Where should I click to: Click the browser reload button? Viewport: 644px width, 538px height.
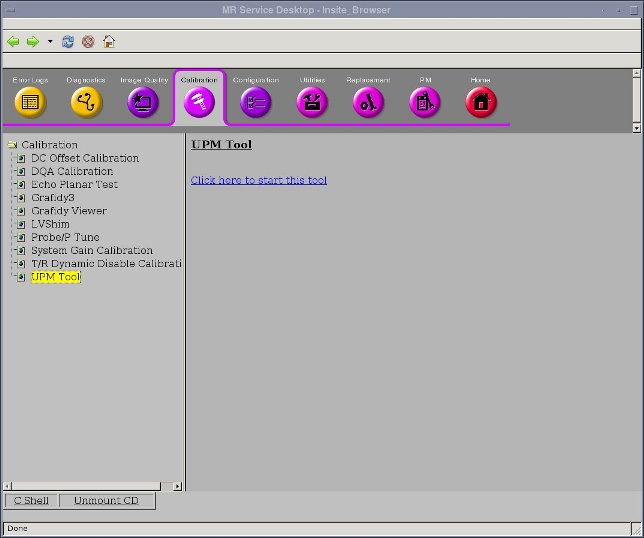pos(68,42)
